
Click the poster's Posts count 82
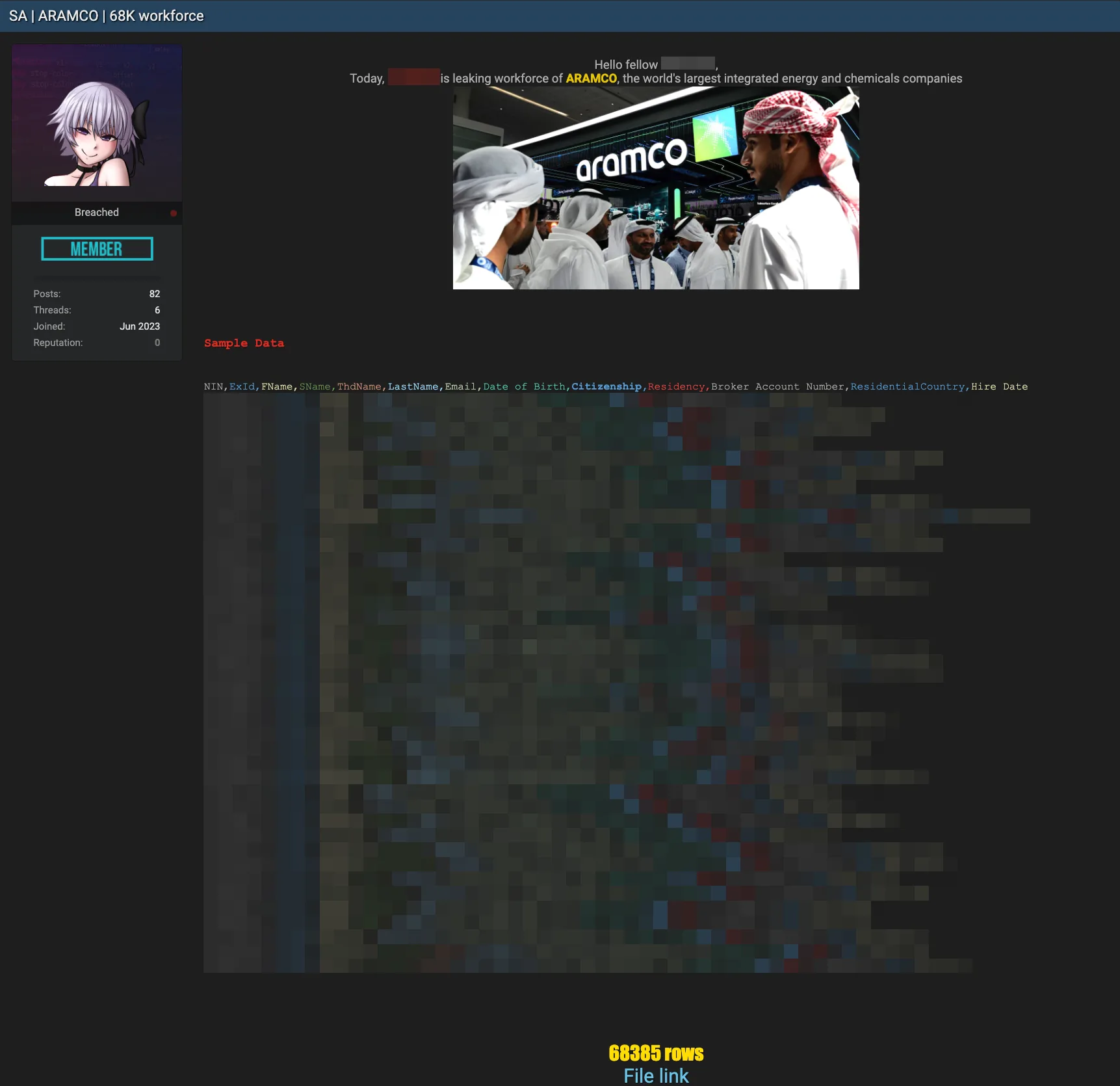click(154, 294)
